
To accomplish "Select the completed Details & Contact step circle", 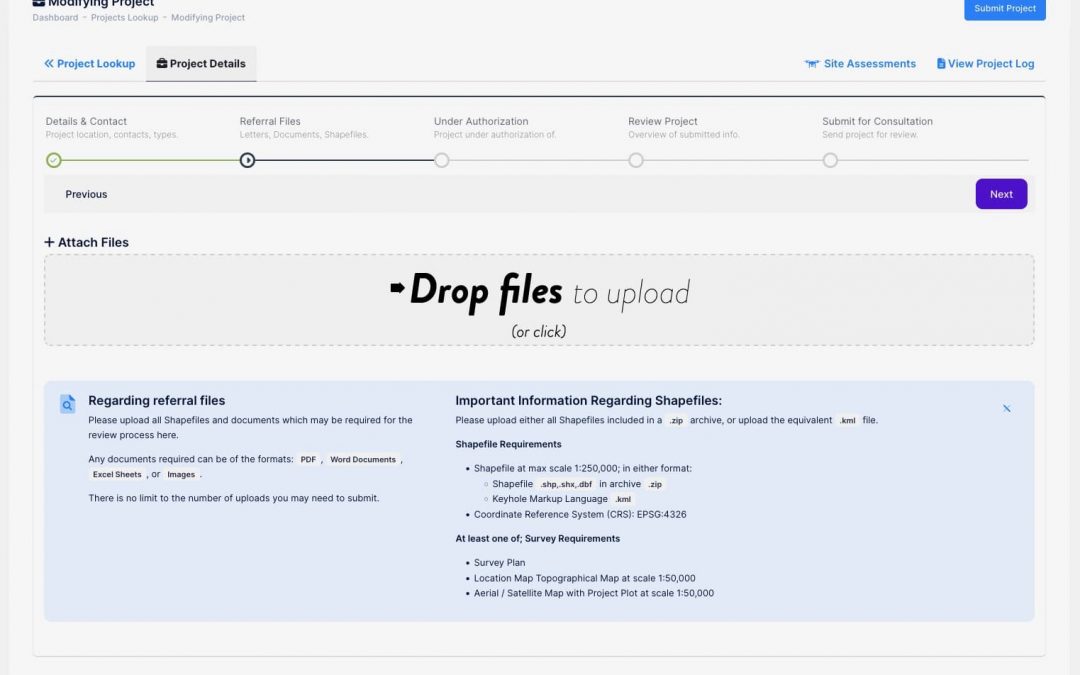I will click(54, 160).
